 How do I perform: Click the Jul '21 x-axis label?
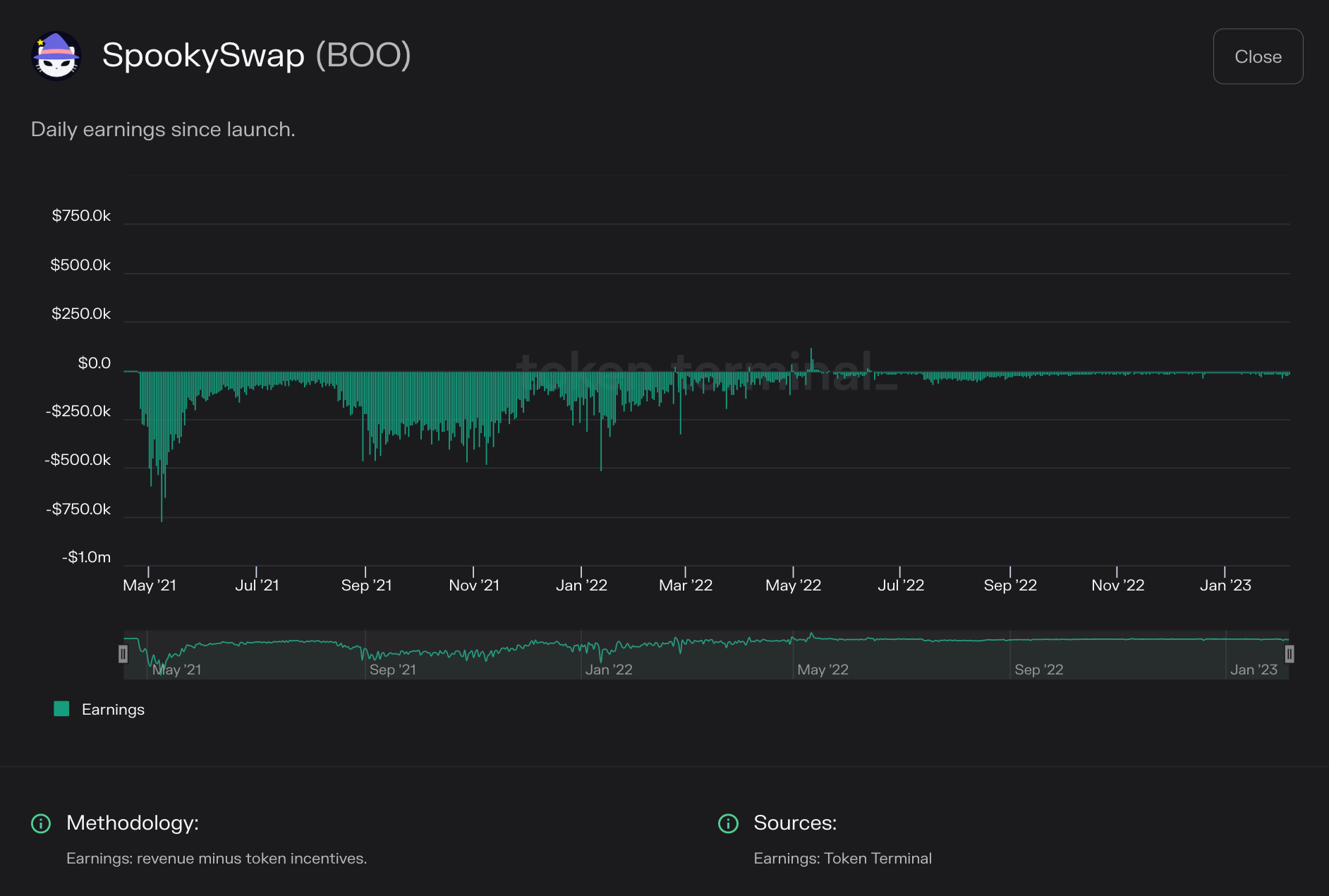point(257,586)
